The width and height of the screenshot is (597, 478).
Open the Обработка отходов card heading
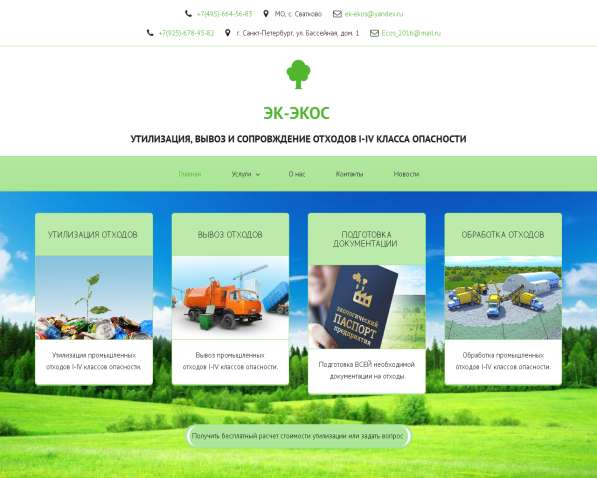coord(503,235)
